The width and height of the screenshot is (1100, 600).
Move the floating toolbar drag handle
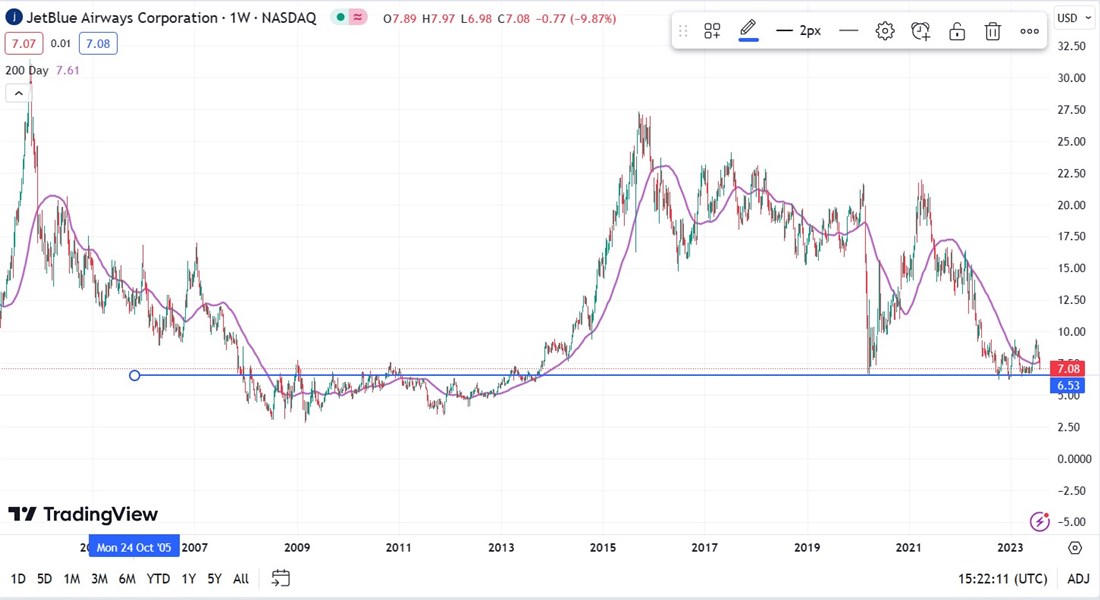click(683, 31)
